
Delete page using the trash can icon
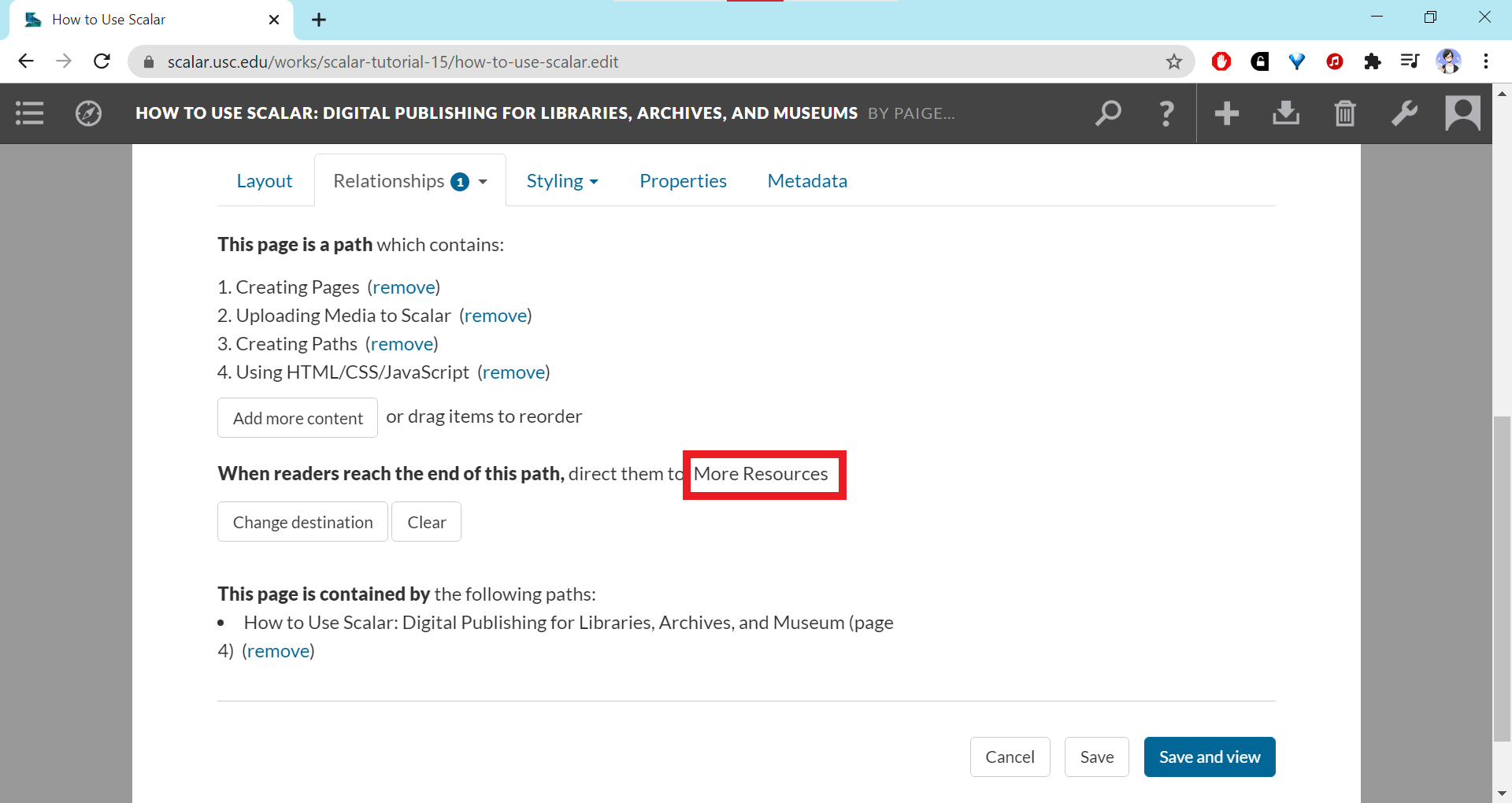pos(1345,113)
